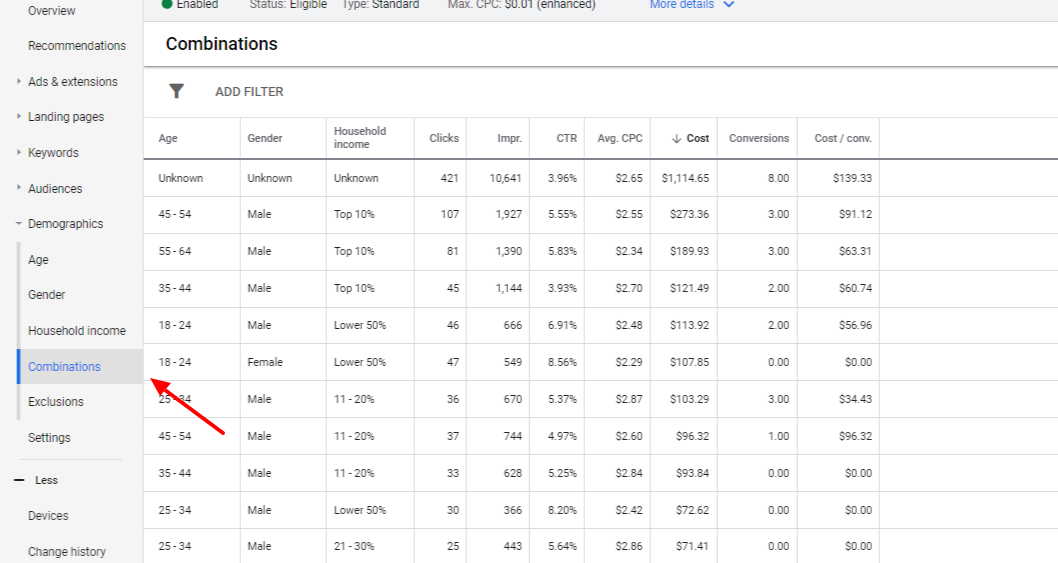Click the filter funnel icon
The width and height of the screenshot is (1058, 563).
pos(176,91)
